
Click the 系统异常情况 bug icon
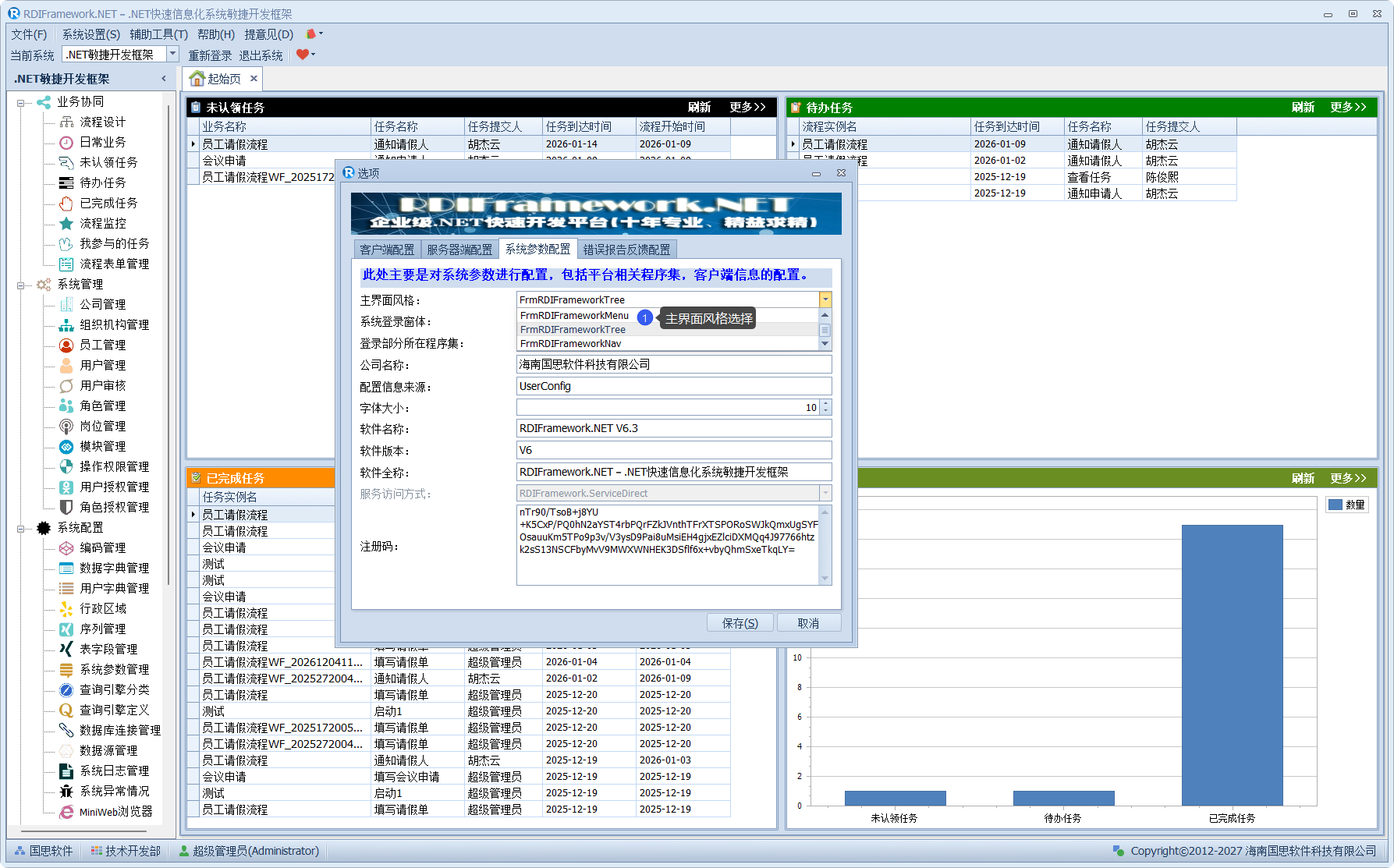66,791
